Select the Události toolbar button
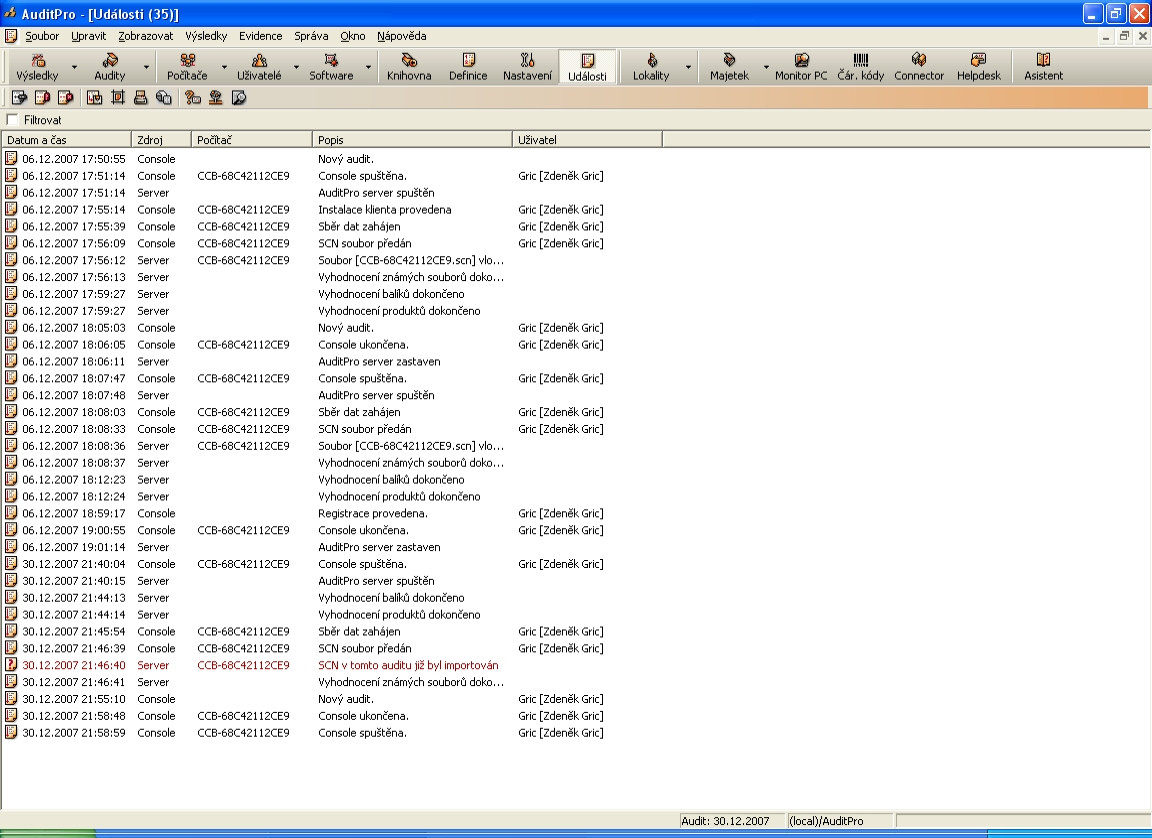1152x838 pixels. 588,67
